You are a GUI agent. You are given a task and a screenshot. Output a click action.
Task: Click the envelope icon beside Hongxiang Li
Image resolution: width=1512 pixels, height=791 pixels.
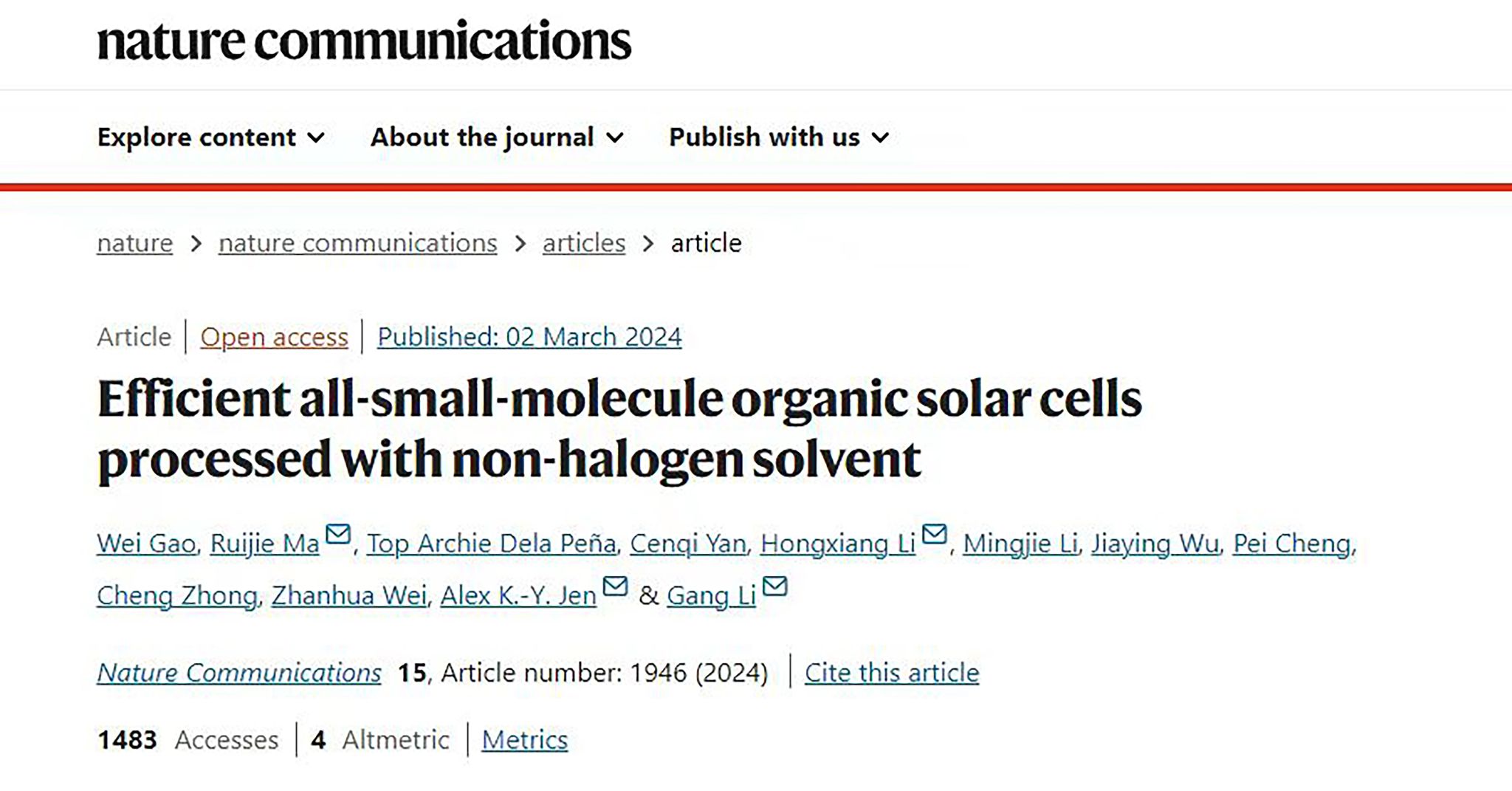click(x=935, y=533)
